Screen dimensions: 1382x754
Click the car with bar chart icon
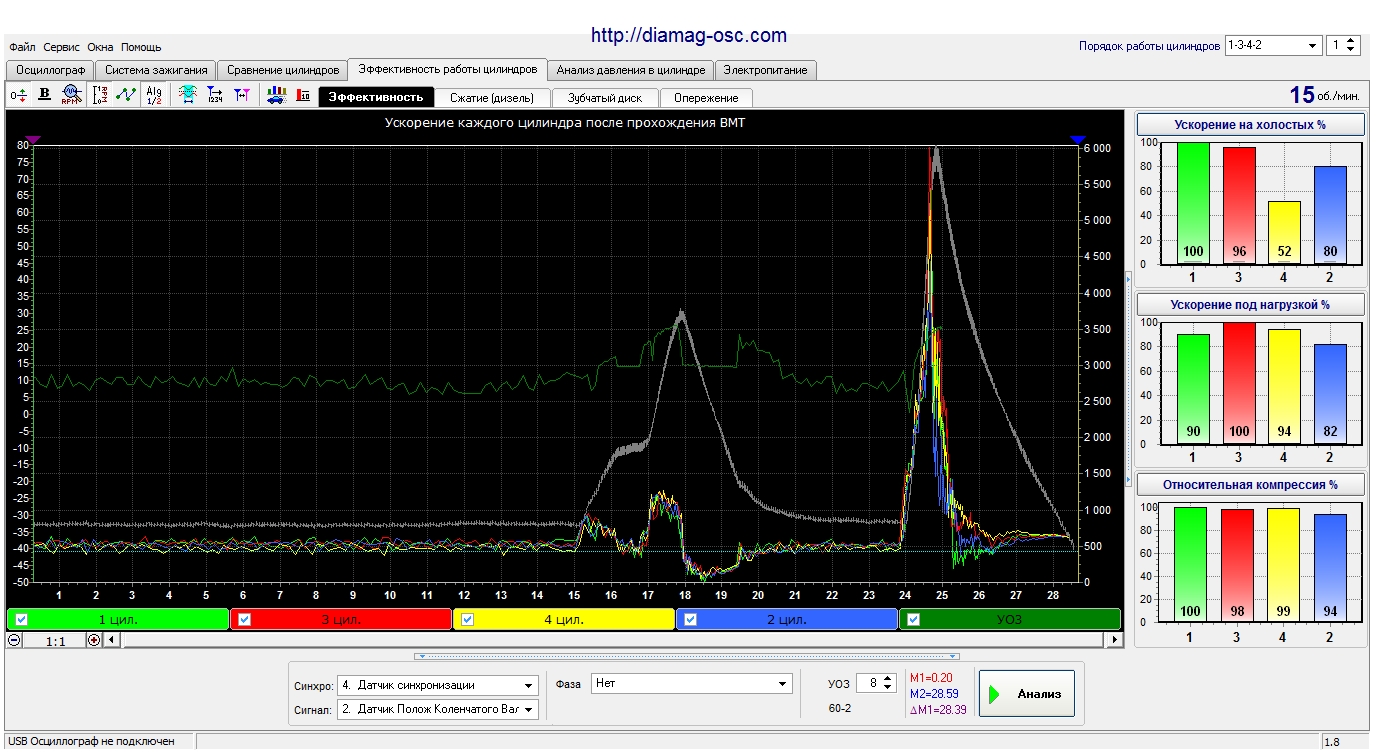pyautogui.click(x=277, y=95)
